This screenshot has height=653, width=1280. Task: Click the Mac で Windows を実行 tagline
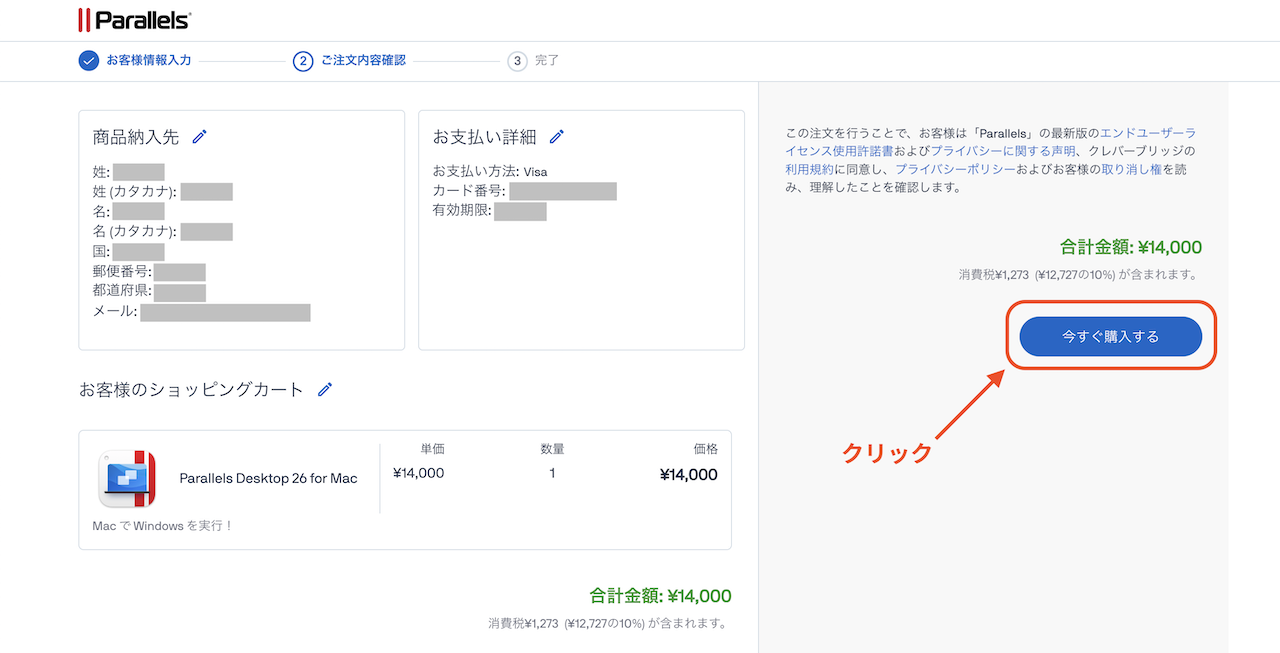click(x=162, y=525)
